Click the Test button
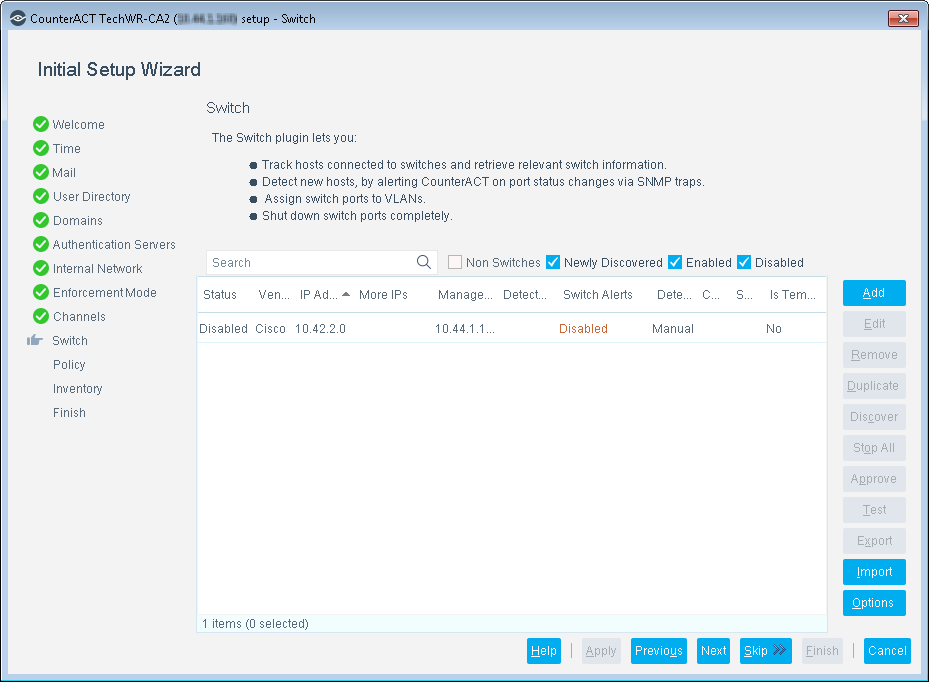 (874, 510)
